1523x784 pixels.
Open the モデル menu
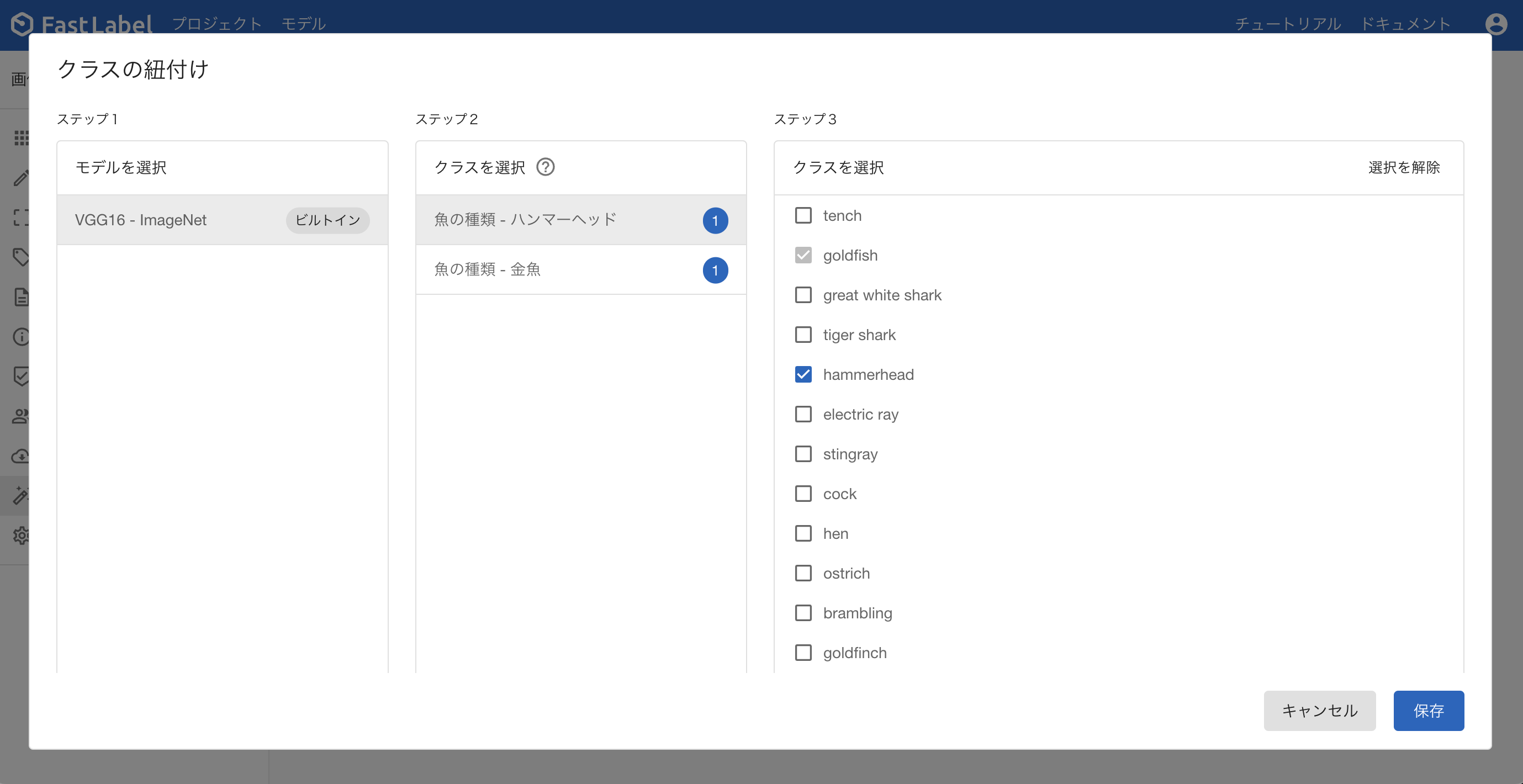pyautogui.click(x=303, y=24)
